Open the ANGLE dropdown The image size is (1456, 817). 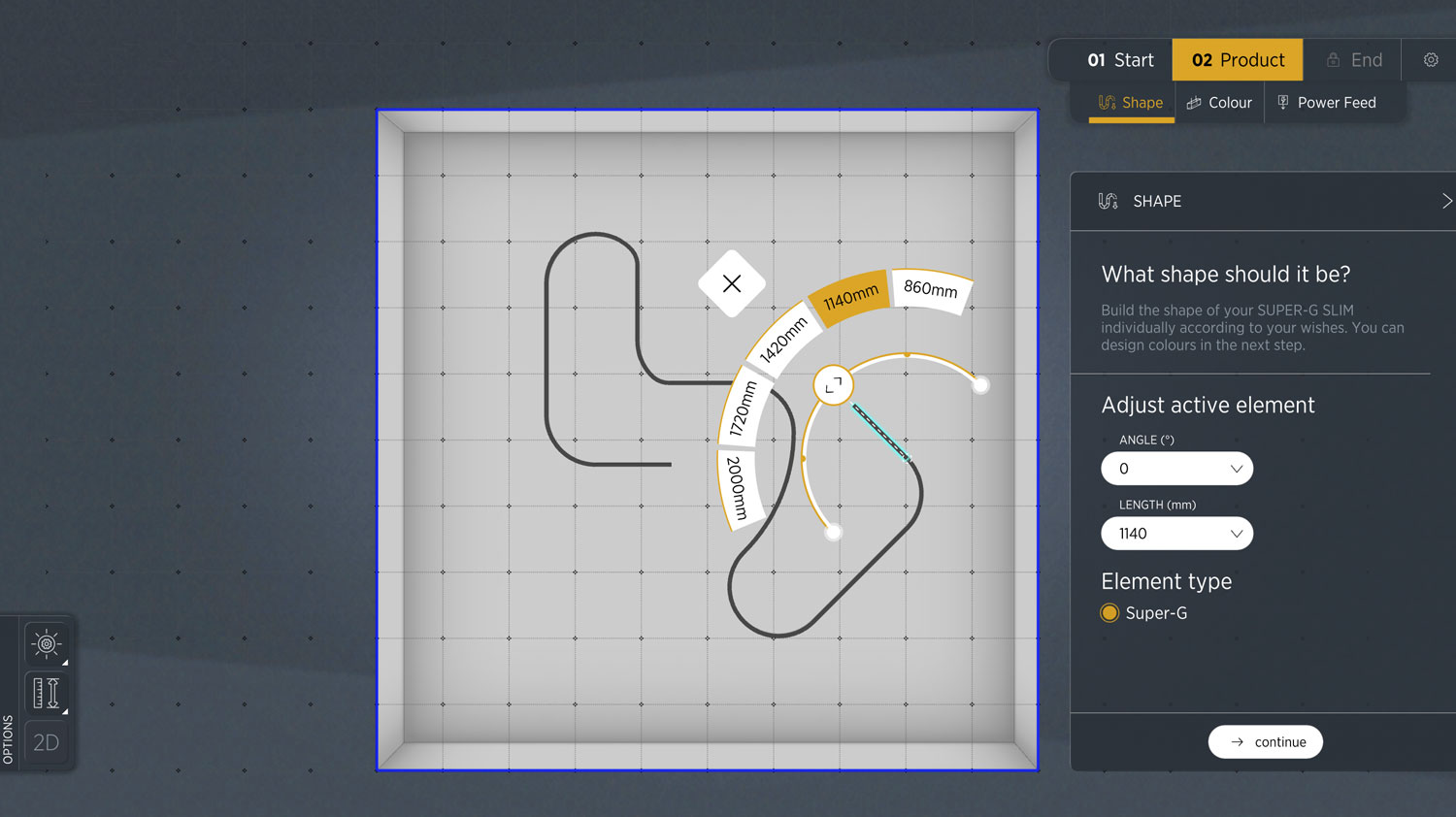tap(1176, 469)
